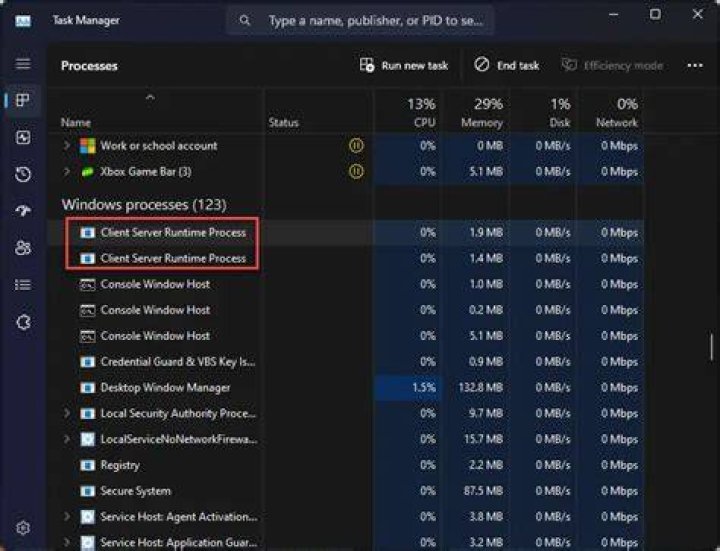Open the Details list sidebar icon
Image resolution: width=720 pixels, height=551 pixels.
click(23, 285)
